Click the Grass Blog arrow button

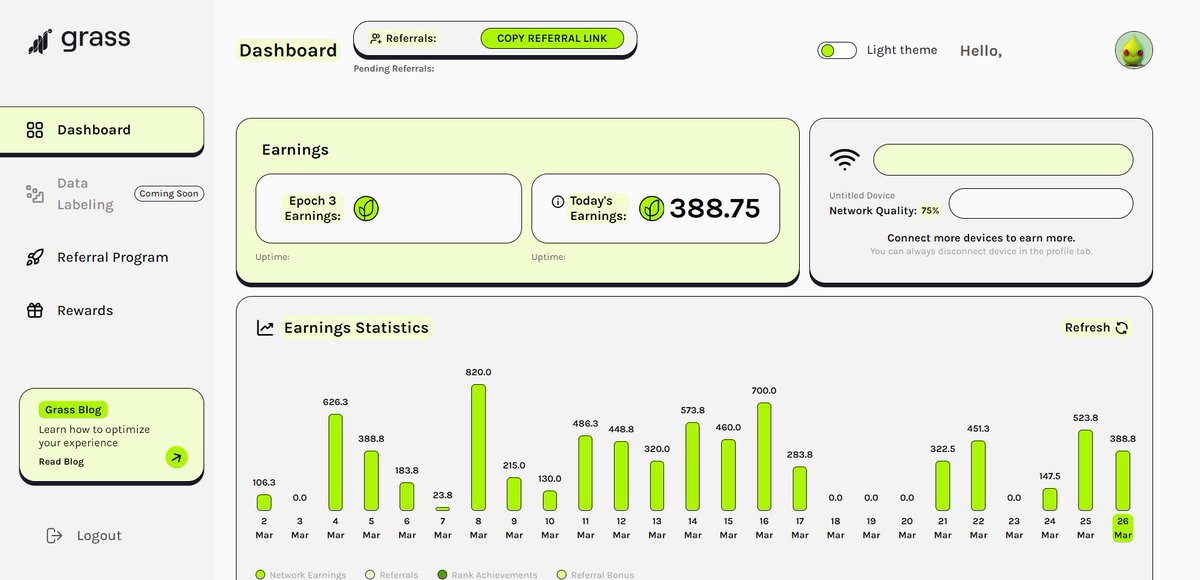pos(176,458)
